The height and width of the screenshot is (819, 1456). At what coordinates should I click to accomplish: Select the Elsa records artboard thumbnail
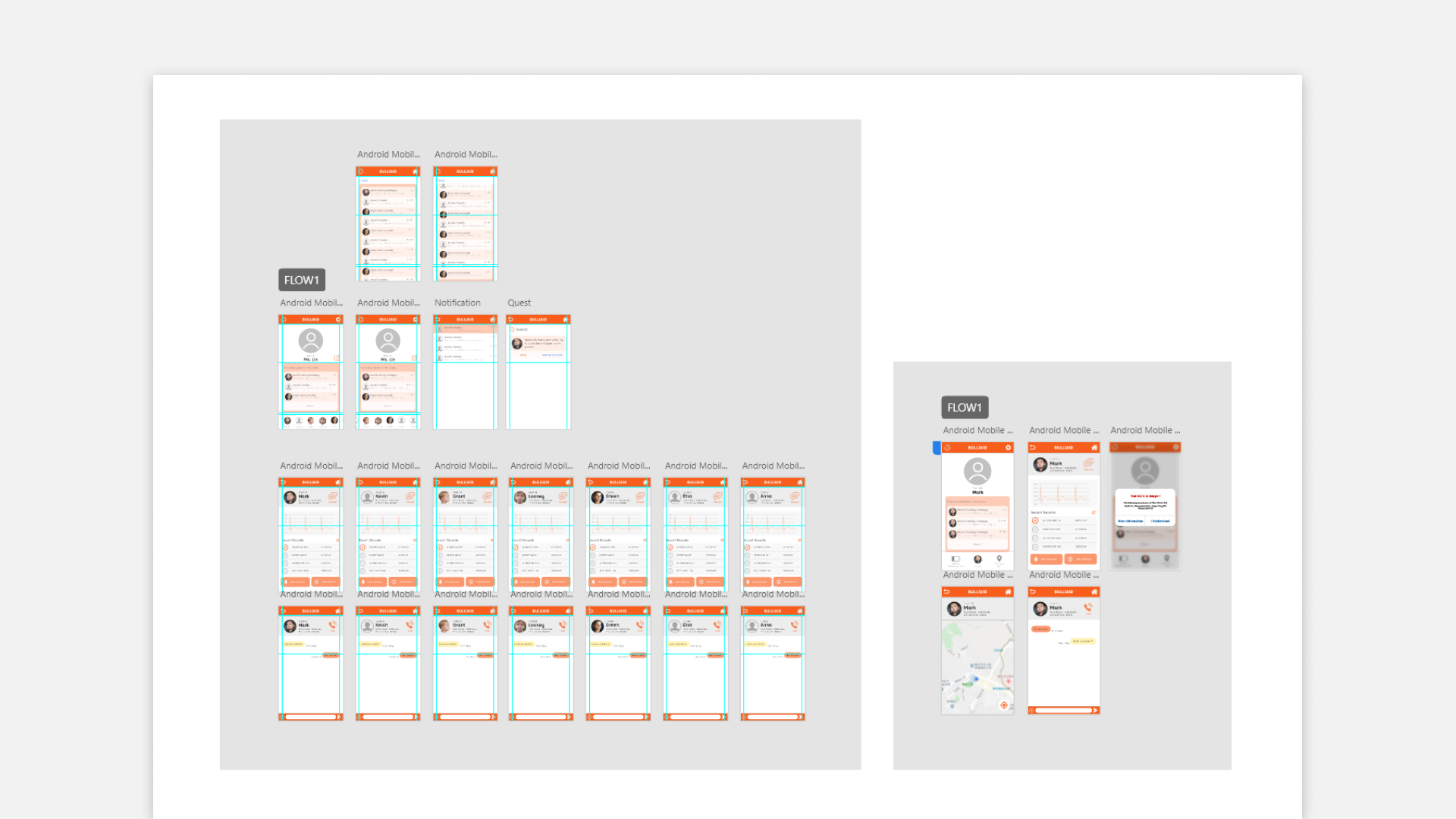click(x=695, y=535)
